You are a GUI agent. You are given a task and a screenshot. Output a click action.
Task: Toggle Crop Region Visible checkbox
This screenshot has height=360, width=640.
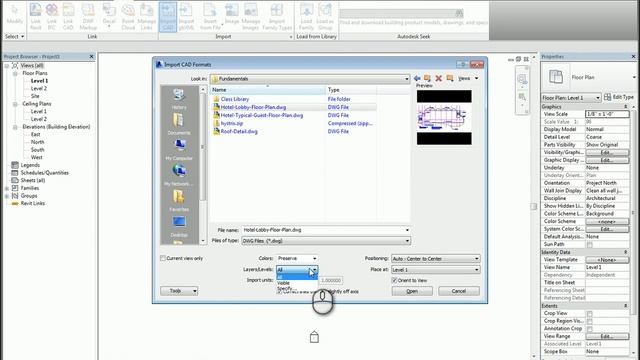(589, 321)
